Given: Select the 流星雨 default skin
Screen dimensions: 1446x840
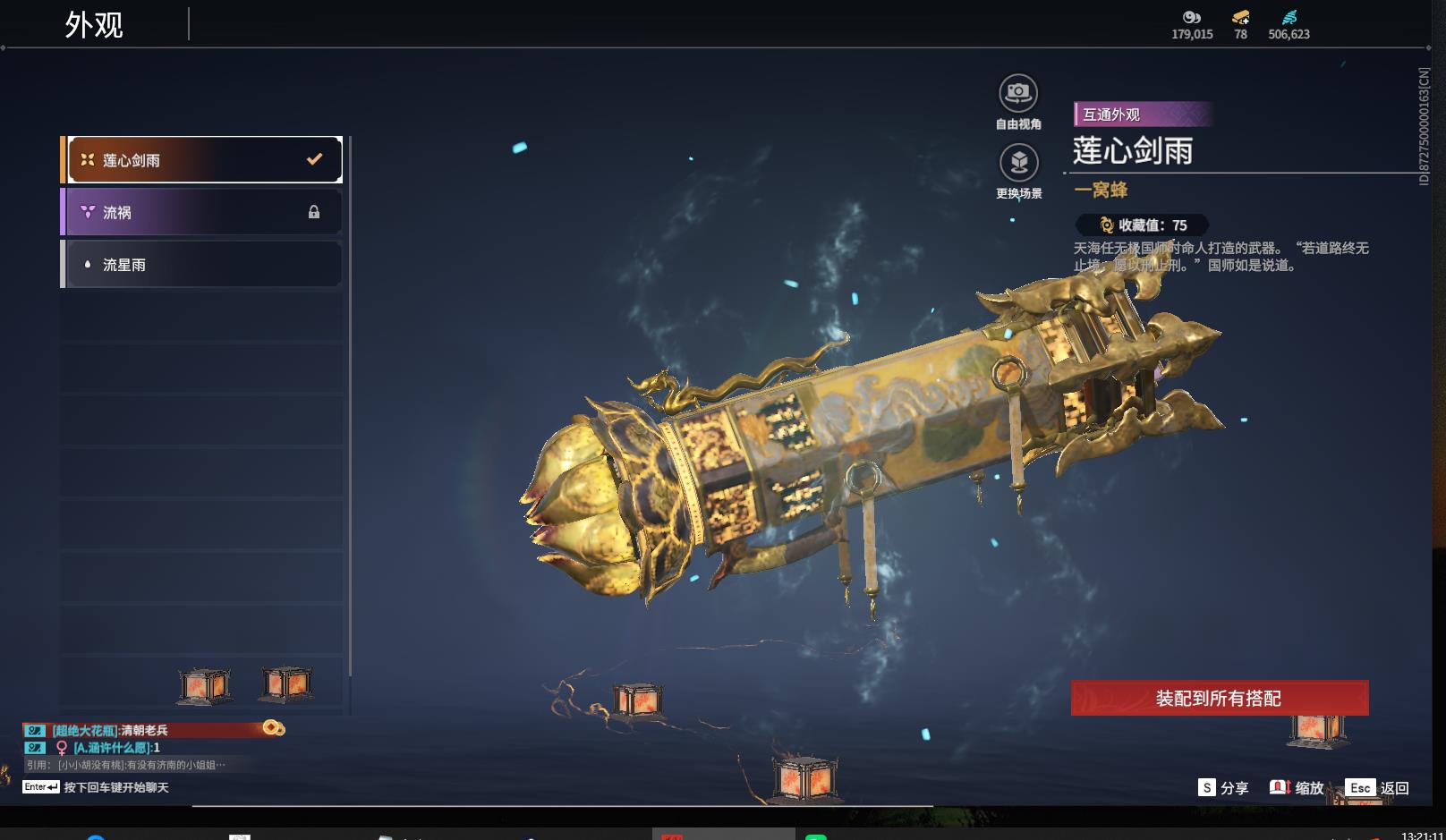Looking at the screenshot, I should point(202,265).
